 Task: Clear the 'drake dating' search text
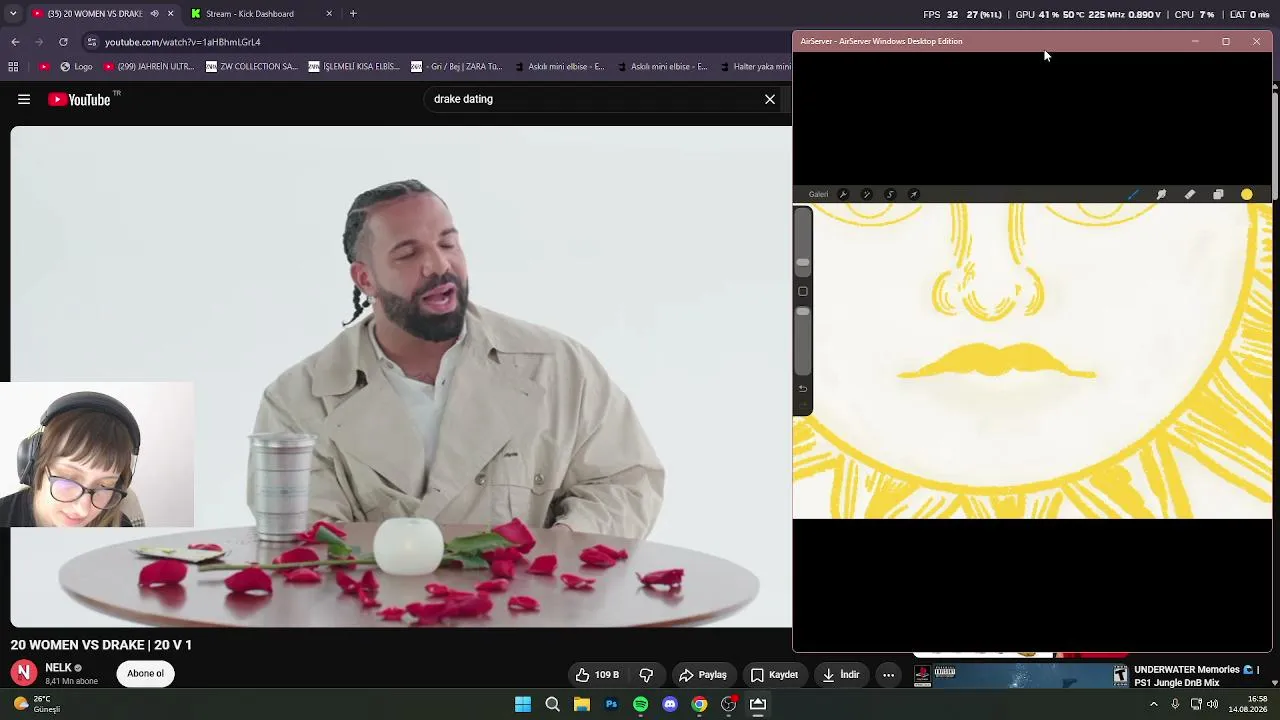coord(770,99)
